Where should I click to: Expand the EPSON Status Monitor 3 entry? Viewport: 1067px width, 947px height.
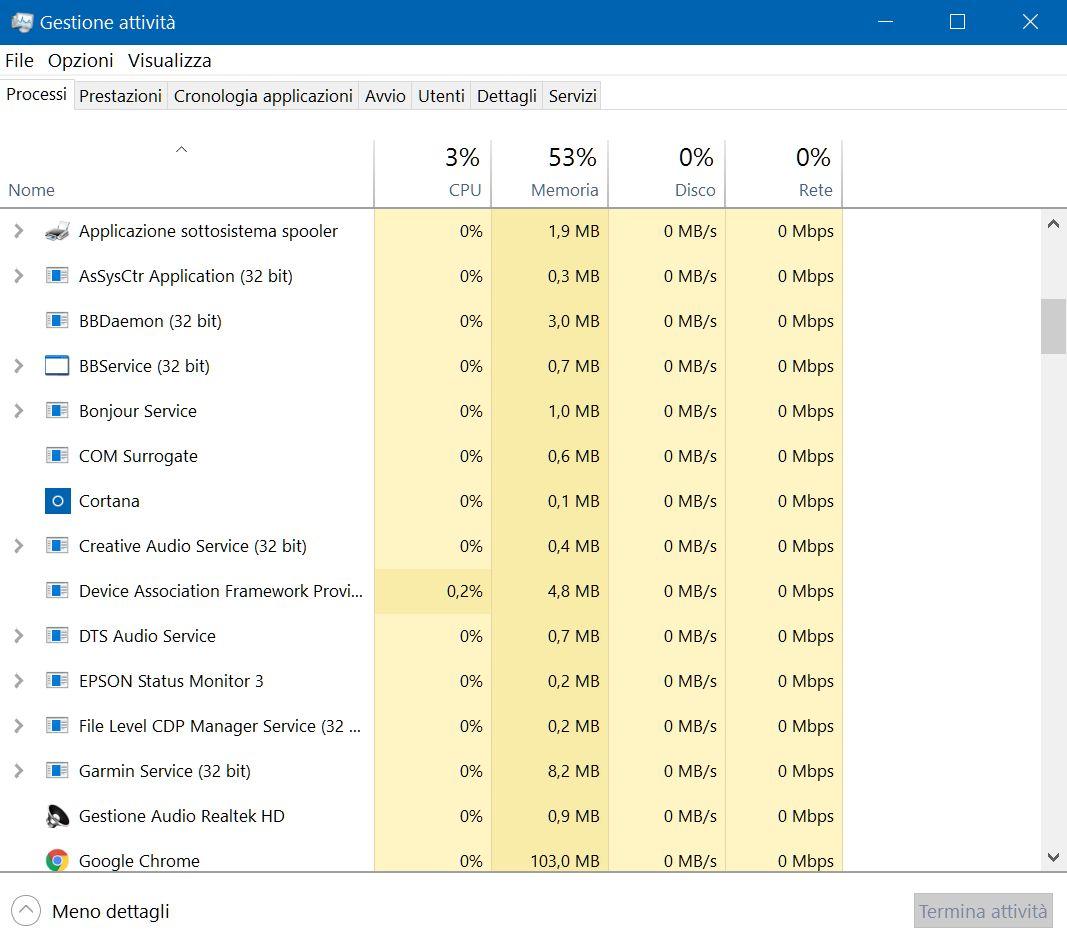[x=18, y=681]
